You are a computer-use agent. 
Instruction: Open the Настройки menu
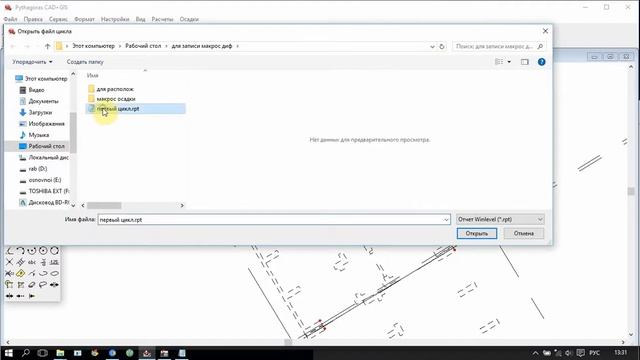(115, 19)
